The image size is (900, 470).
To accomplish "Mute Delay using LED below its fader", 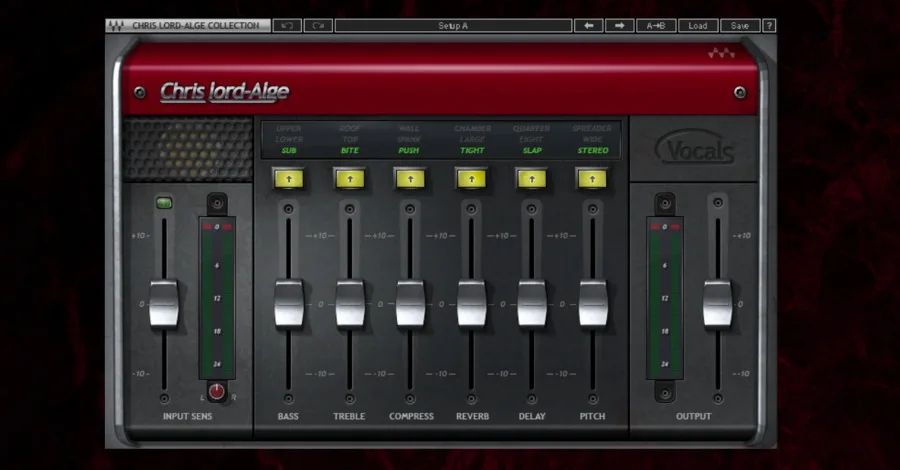I will pos(532,398).
